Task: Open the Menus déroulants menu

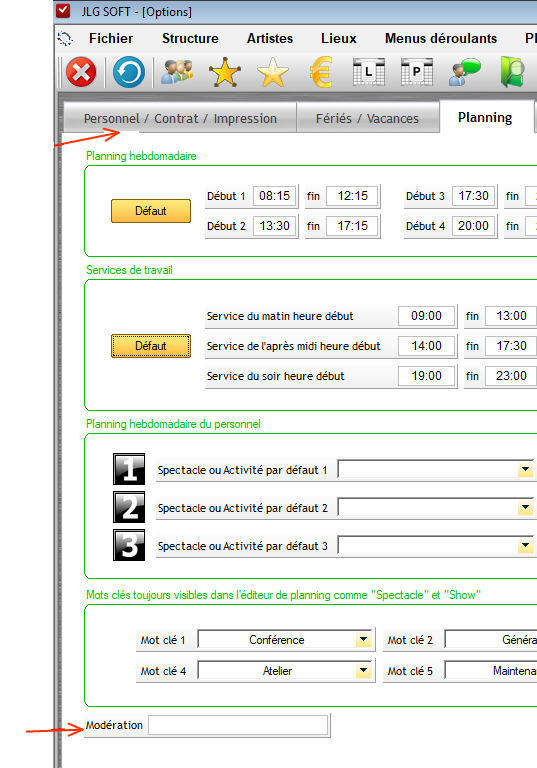Action: click(x=441, y=38)
